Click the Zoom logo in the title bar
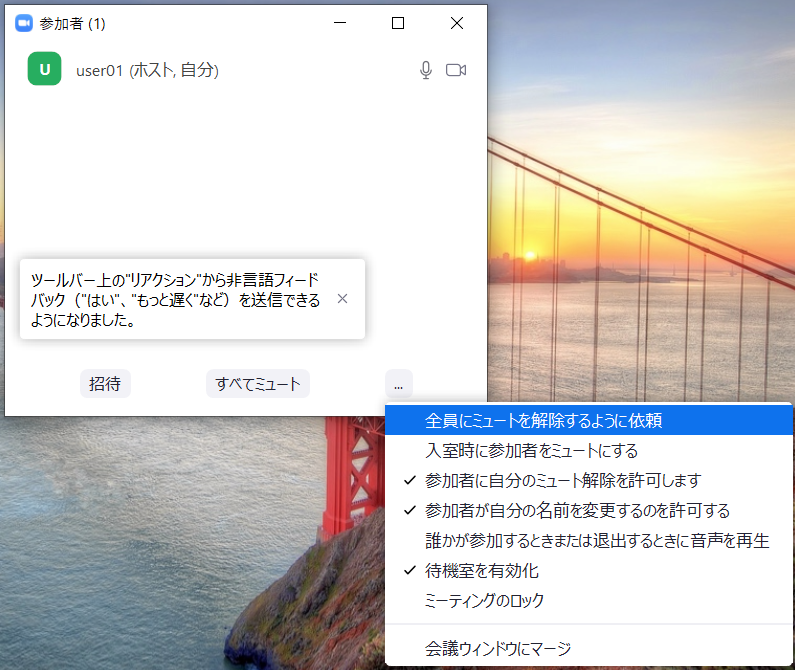This screenshot has width=795, height=670. [x=24, y=23]
